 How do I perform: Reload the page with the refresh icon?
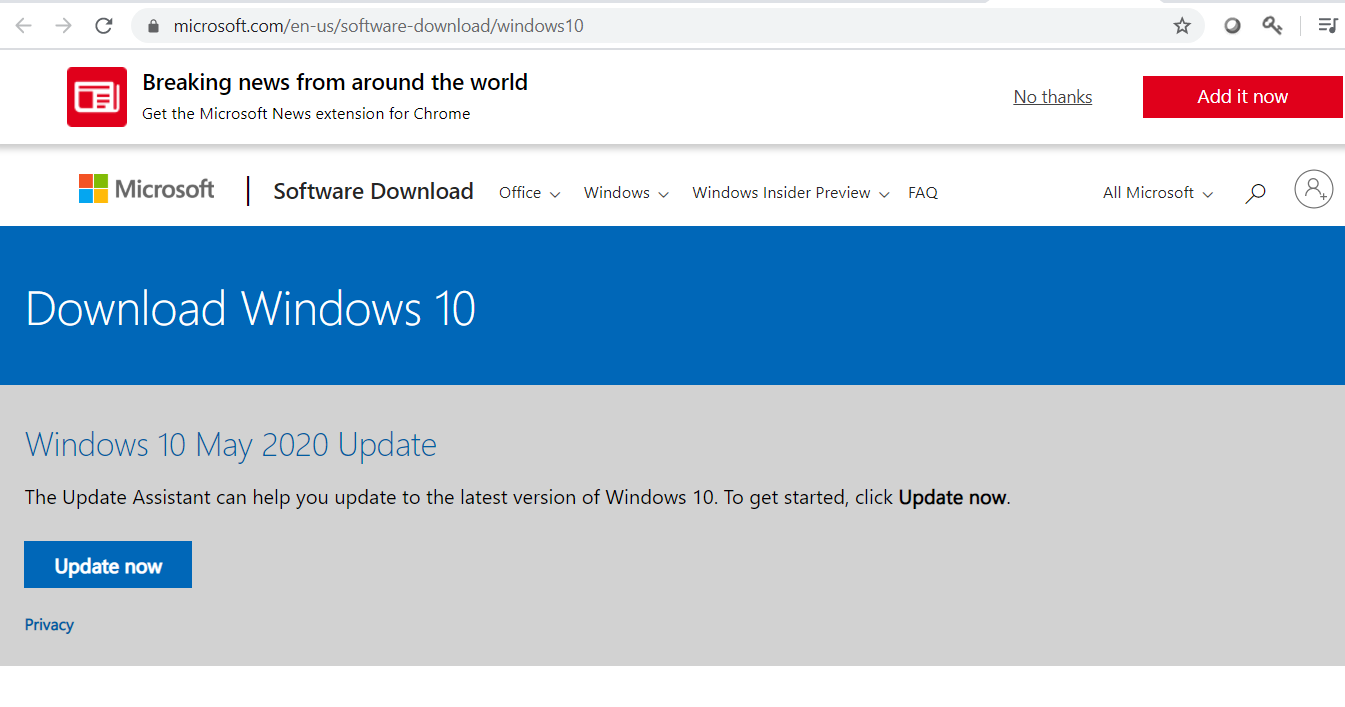(104, 26)
